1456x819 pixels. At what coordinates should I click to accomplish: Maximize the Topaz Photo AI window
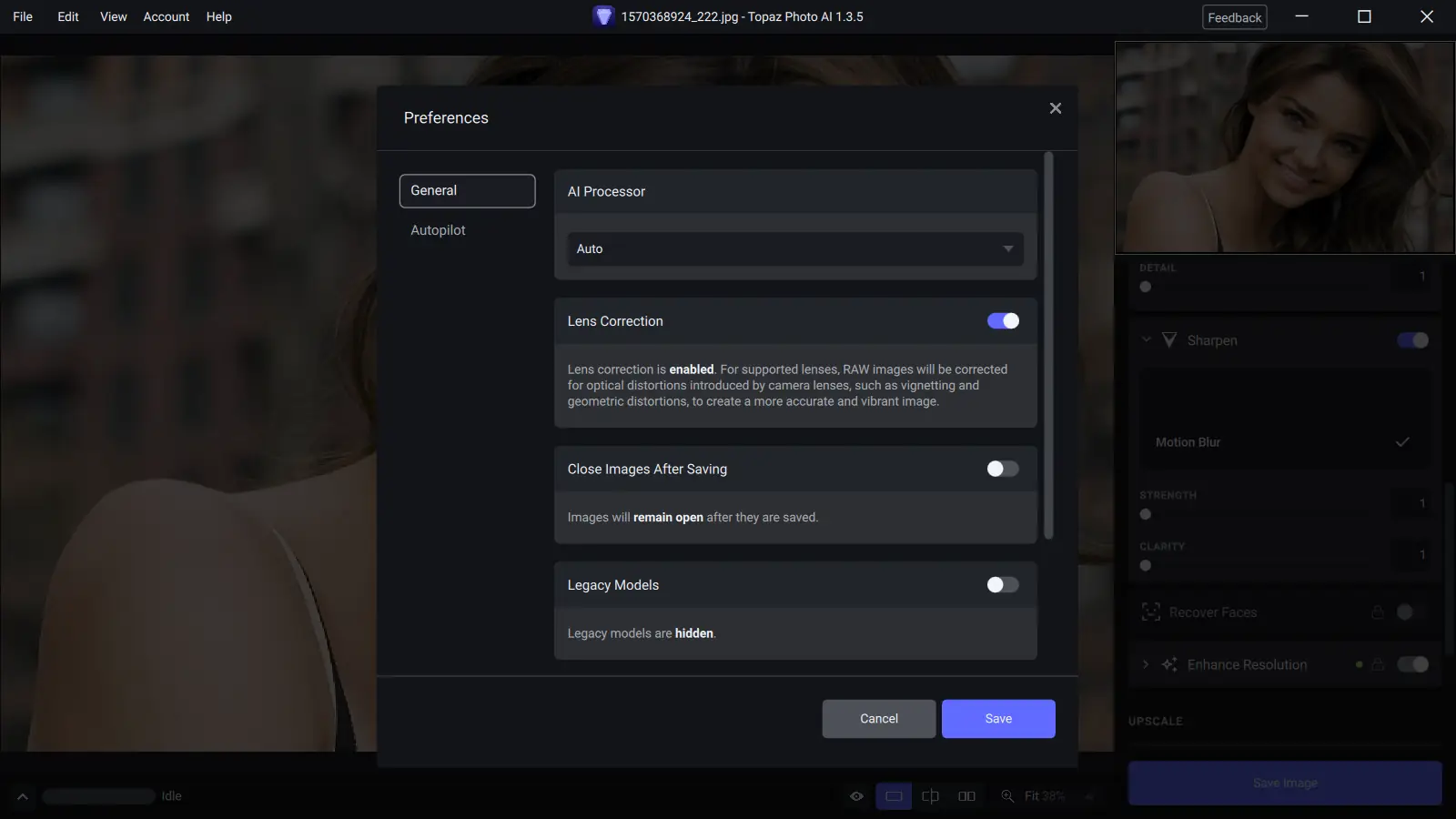coord(1364,16)
